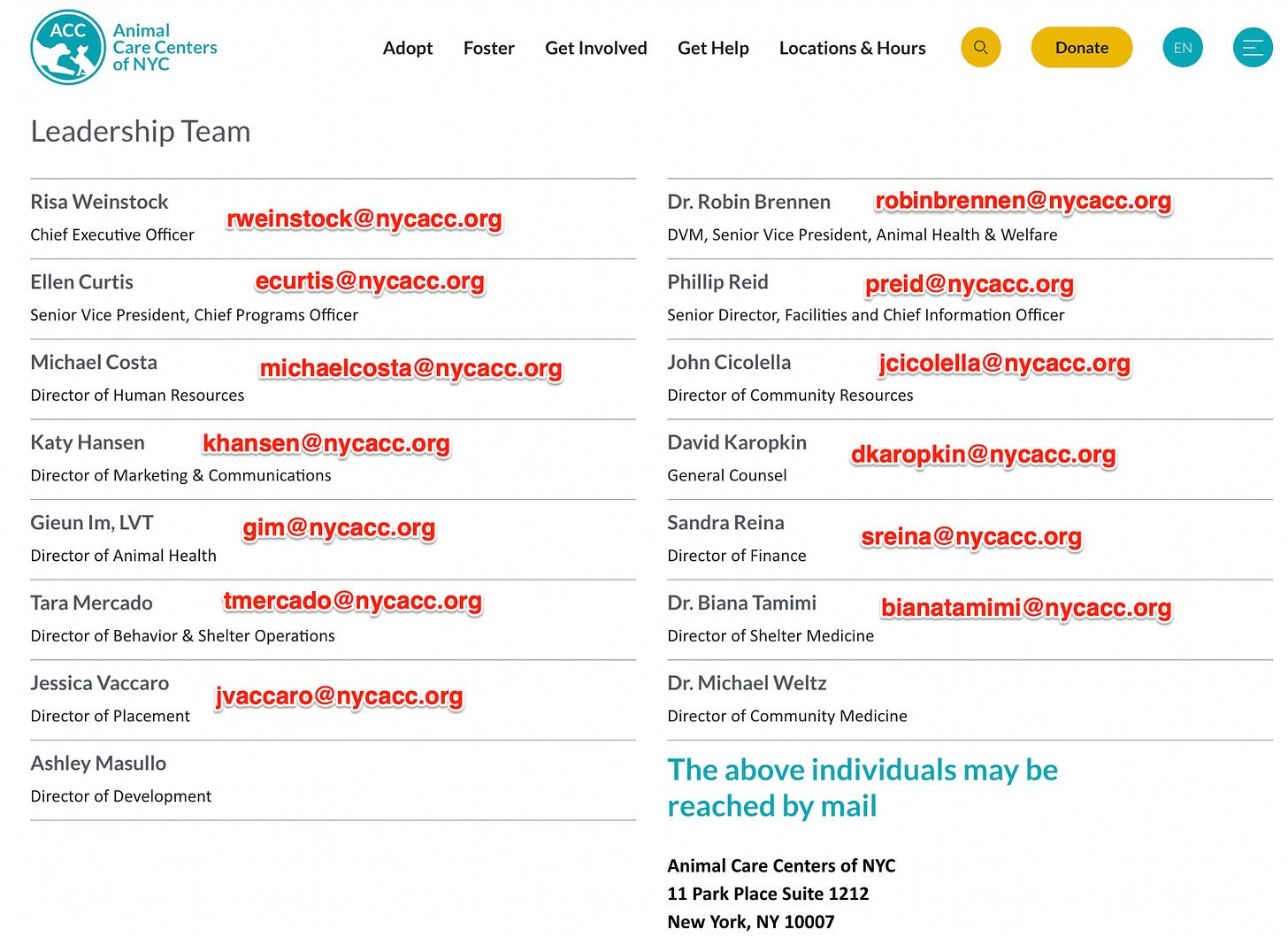Click Director of Finance title

tap(737, 556)
